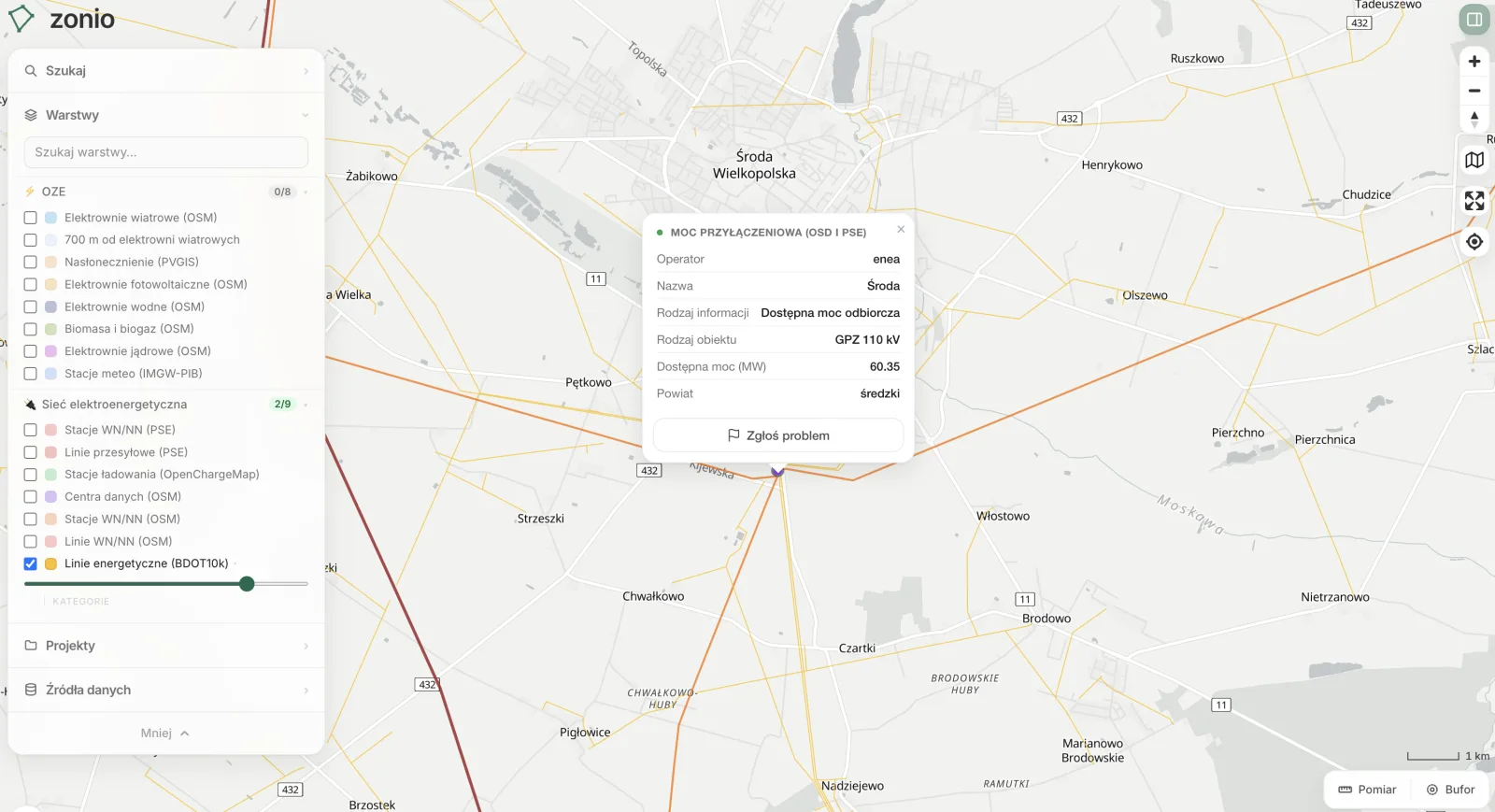The height and width of the screenshot is (812, 1495).
Task: Enable Elektrownie fotowoltaiczne (OSM) layer
Action: (30, 285)
